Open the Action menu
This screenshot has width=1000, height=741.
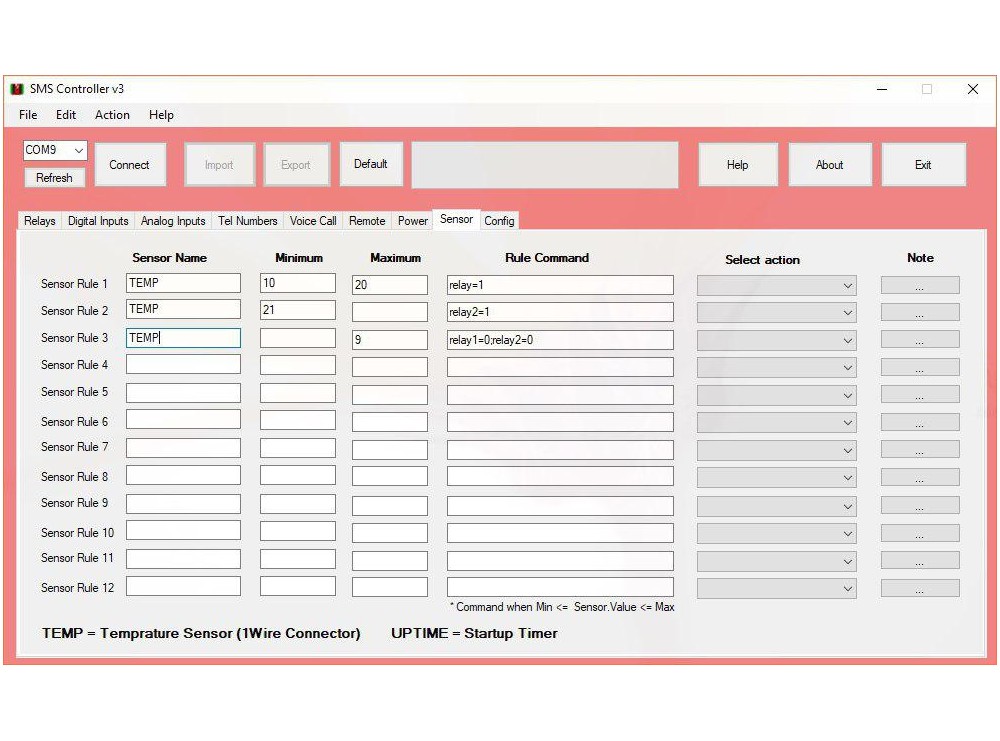coord(112,115)
